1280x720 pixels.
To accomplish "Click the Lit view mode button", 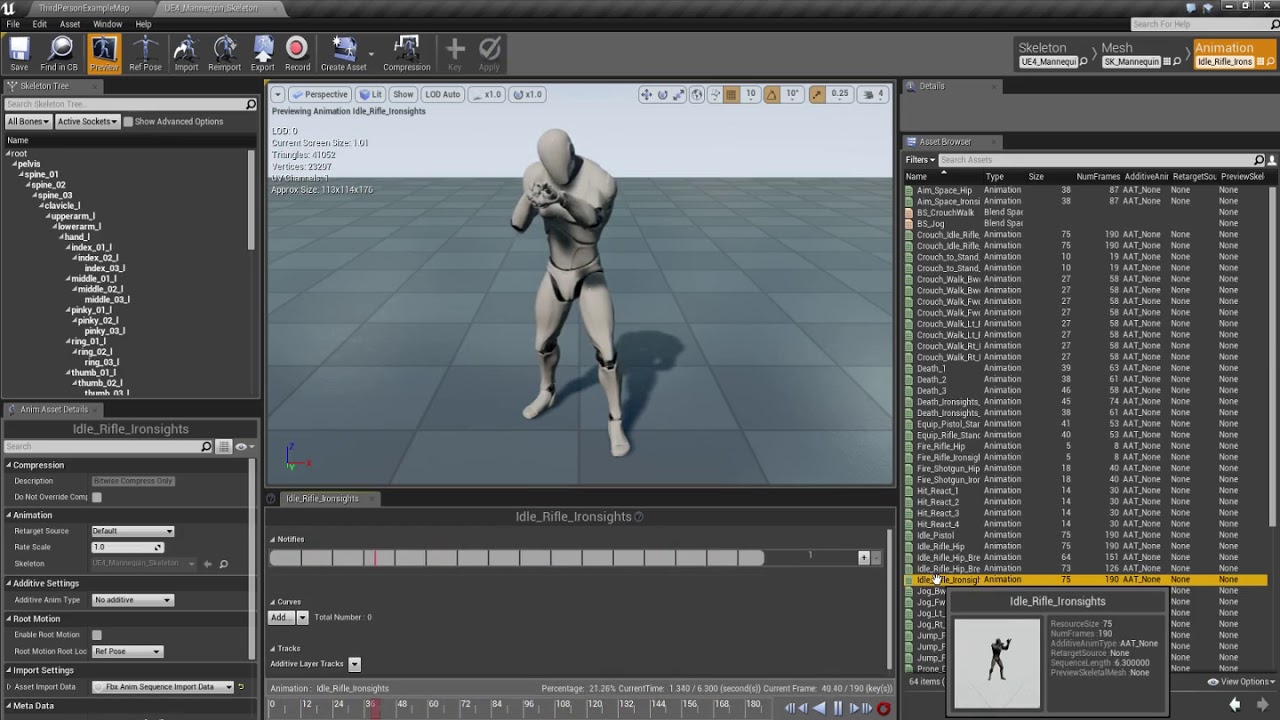I will pos(371,94).
